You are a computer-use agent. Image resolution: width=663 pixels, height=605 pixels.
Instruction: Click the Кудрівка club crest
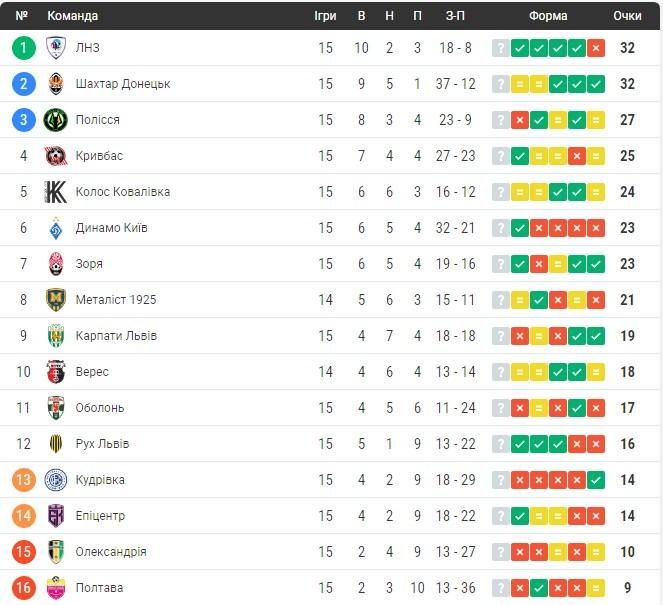(x=56, y=480)
